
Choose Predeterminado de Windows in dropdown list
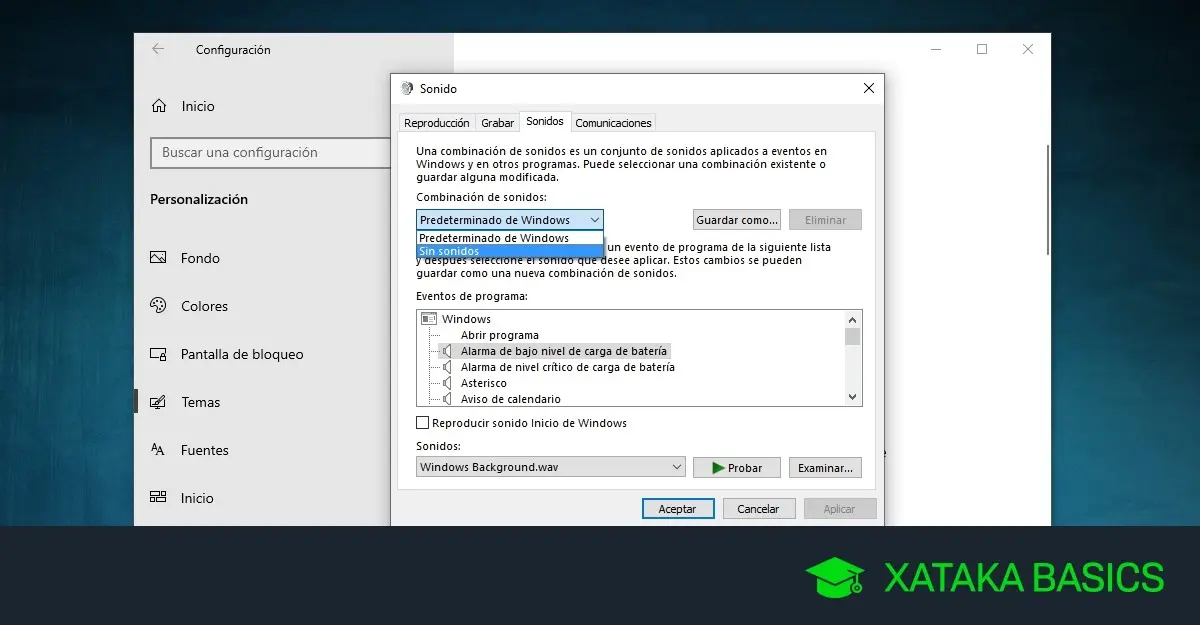coord(510,238)
